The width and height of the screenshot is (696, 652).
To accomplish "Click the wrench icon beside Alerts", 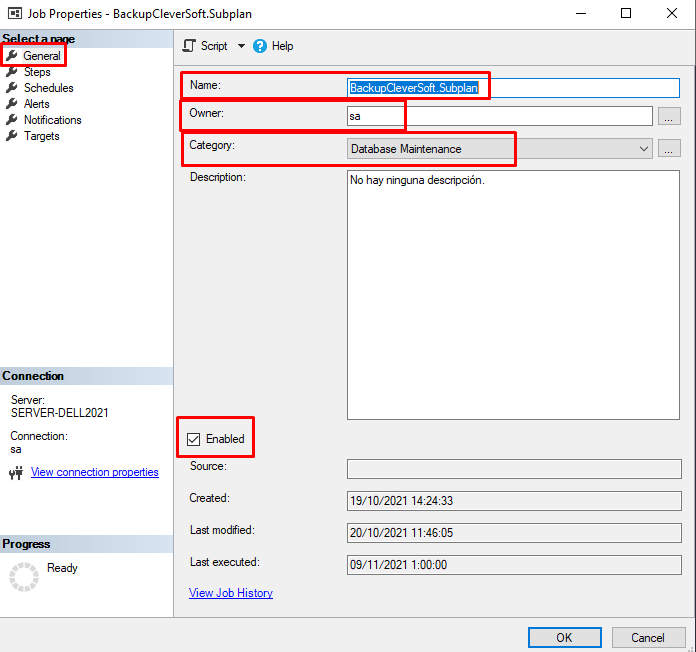I will tap(12, 104).
